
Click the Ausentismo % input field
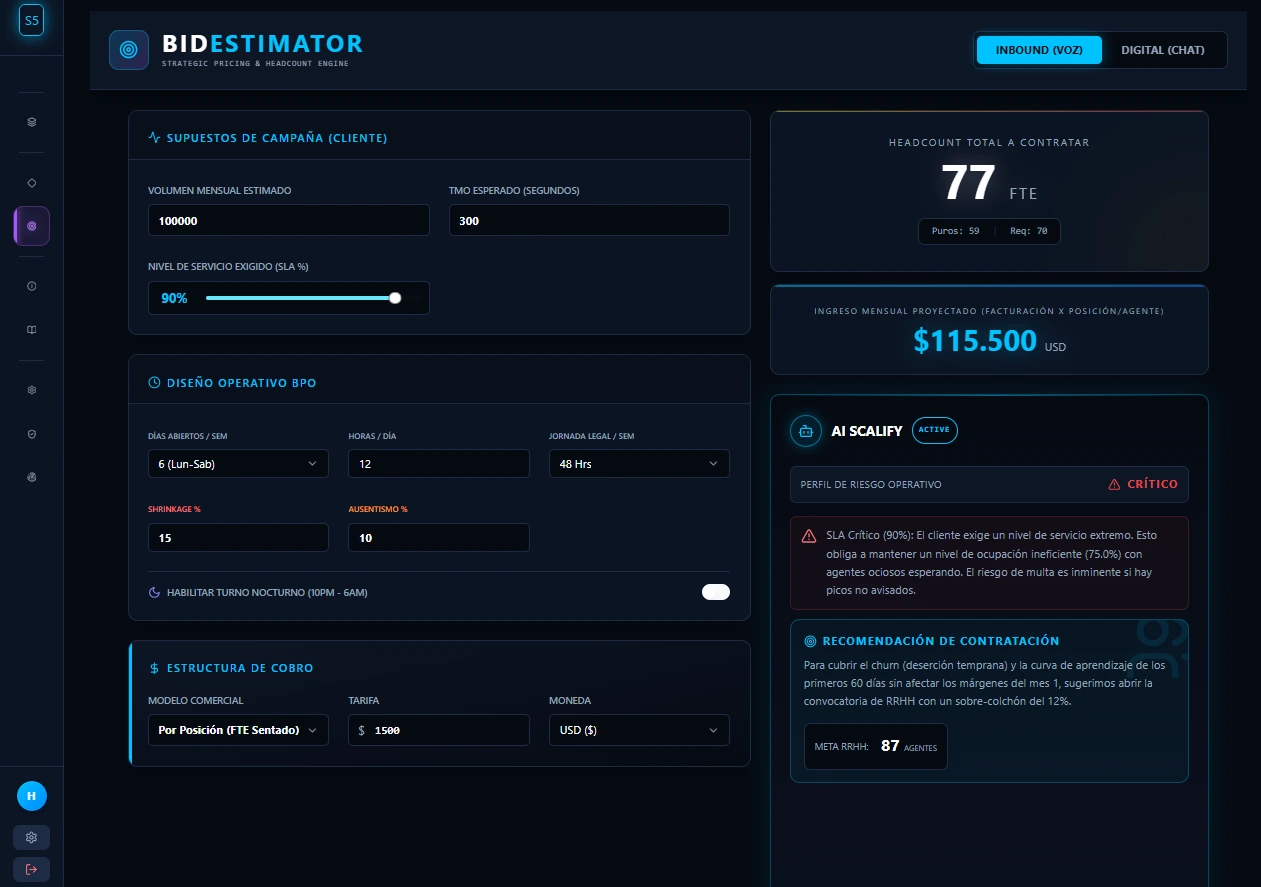point(438,538)
